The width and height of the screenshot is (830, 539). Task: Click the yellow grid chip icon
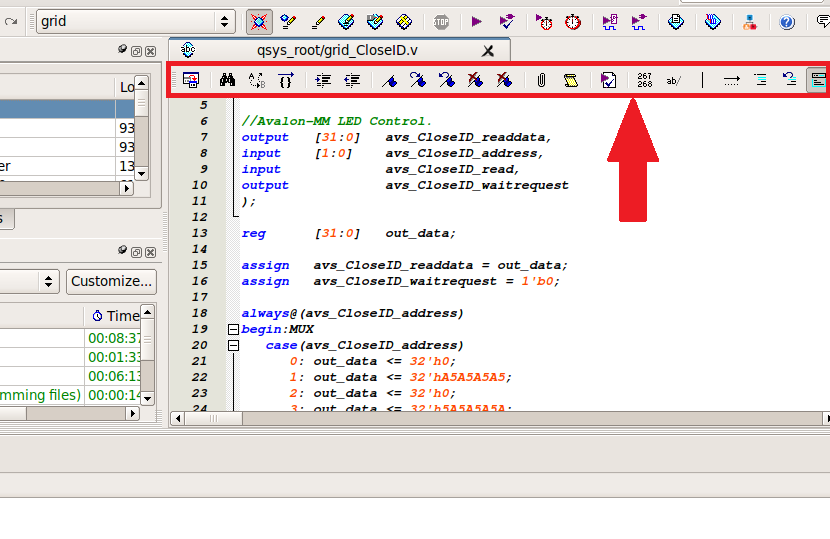[404, 22]
